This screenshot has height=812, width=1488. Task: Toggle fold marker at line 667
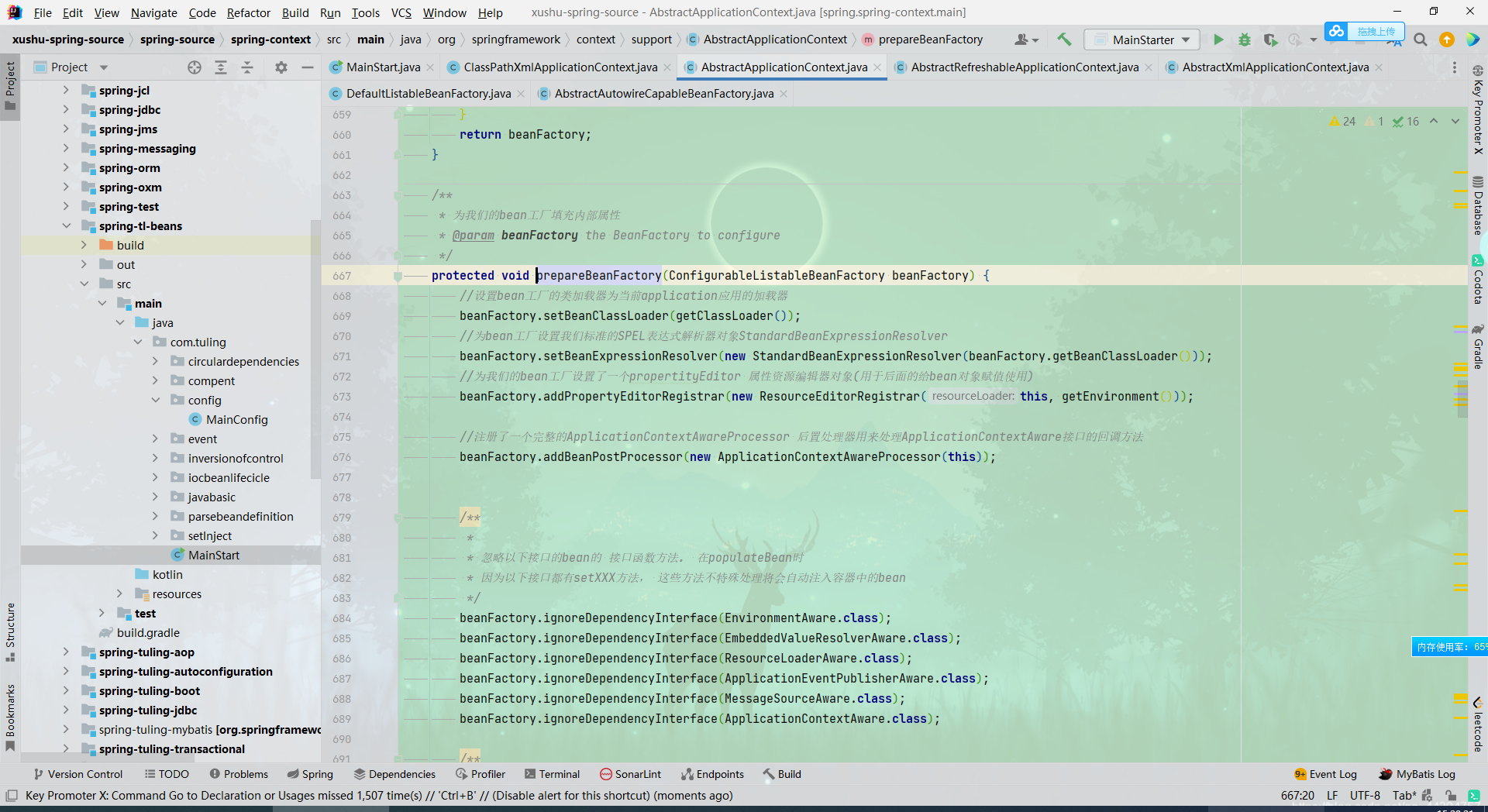click(398, 276)
